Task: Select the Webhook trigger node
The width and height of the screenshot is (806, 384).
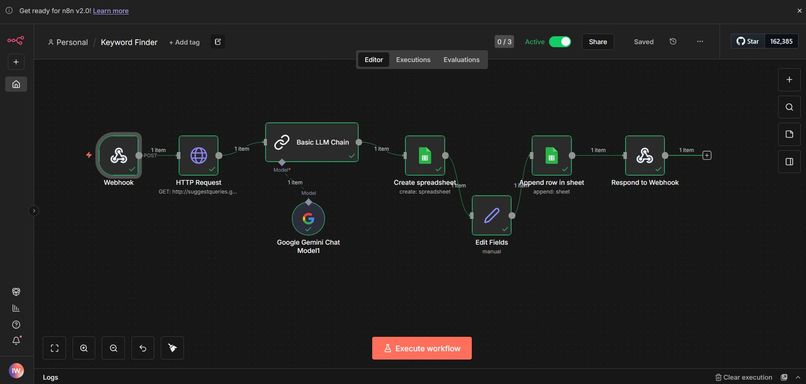Action: click(119, 155)
